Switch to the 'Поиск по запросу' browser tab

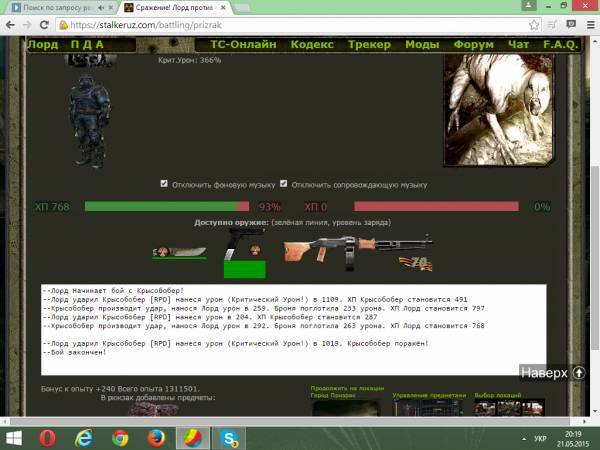tap(55, 7)
